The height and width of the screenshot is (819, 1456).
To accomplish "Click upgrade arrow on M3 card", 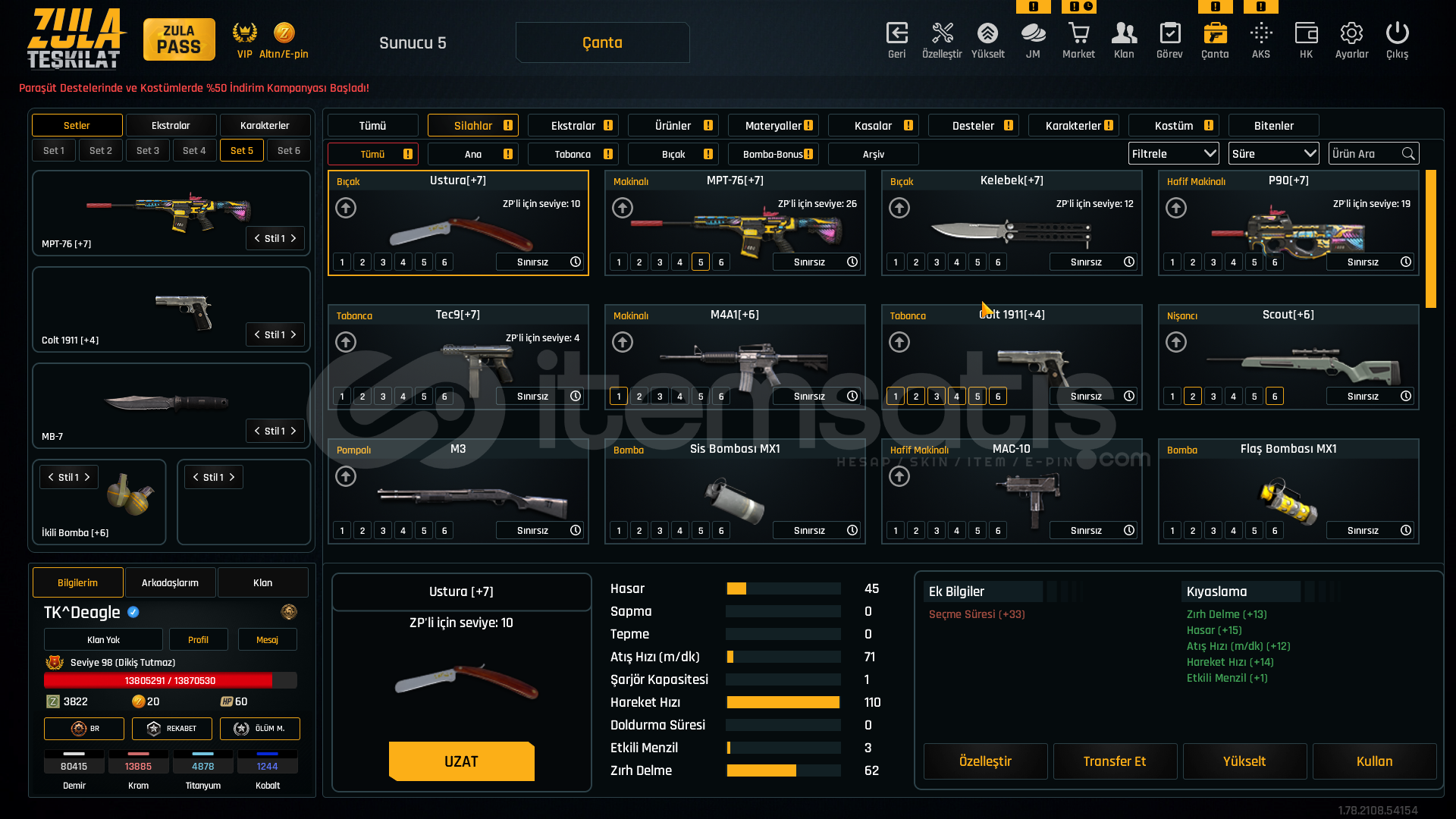I will pos(346,476).
